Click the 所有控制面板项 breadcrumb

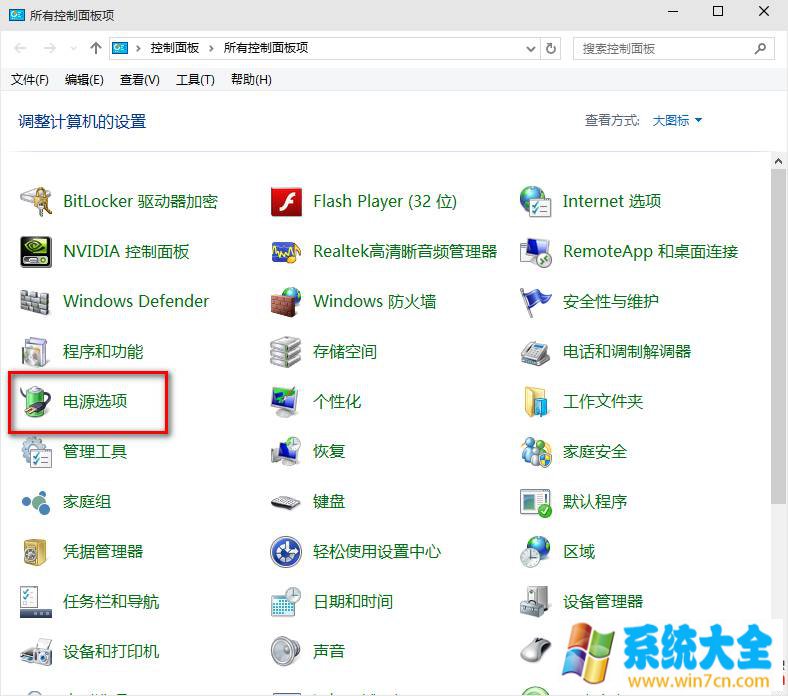pyautogui.click(x=265, y=48)
